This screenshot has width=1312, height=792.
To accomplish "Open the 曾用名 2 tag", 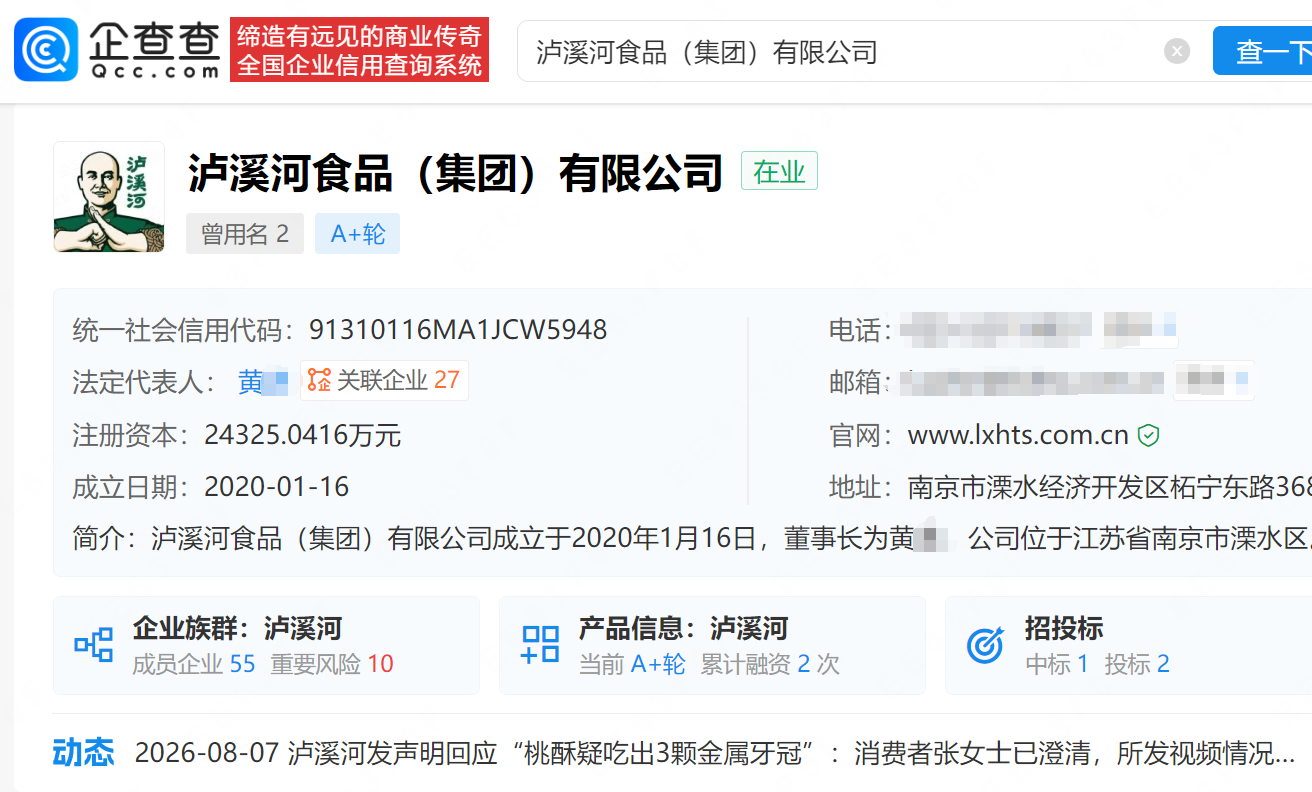I will [x=245, y=234].
